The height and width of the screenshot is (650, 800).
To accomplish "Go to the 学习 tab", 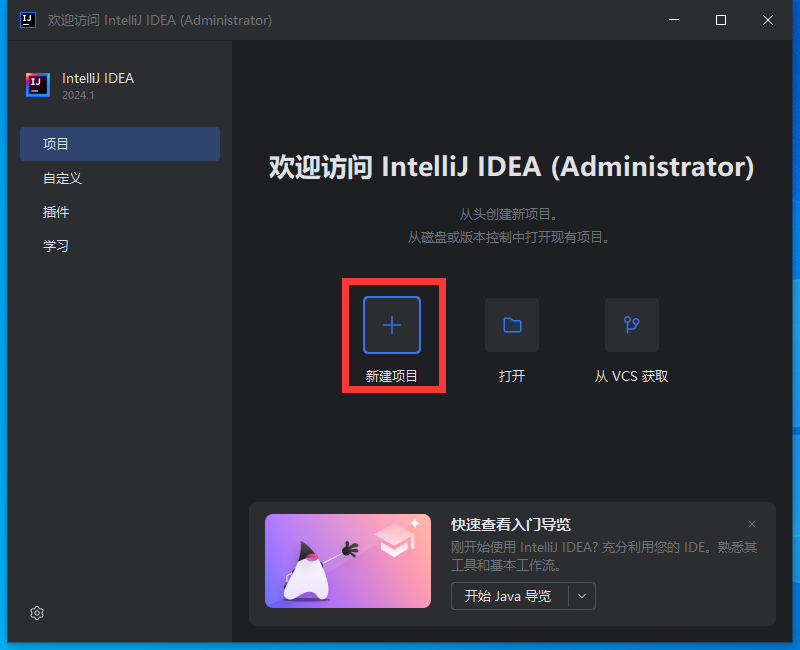I will (x=120, y=246).
